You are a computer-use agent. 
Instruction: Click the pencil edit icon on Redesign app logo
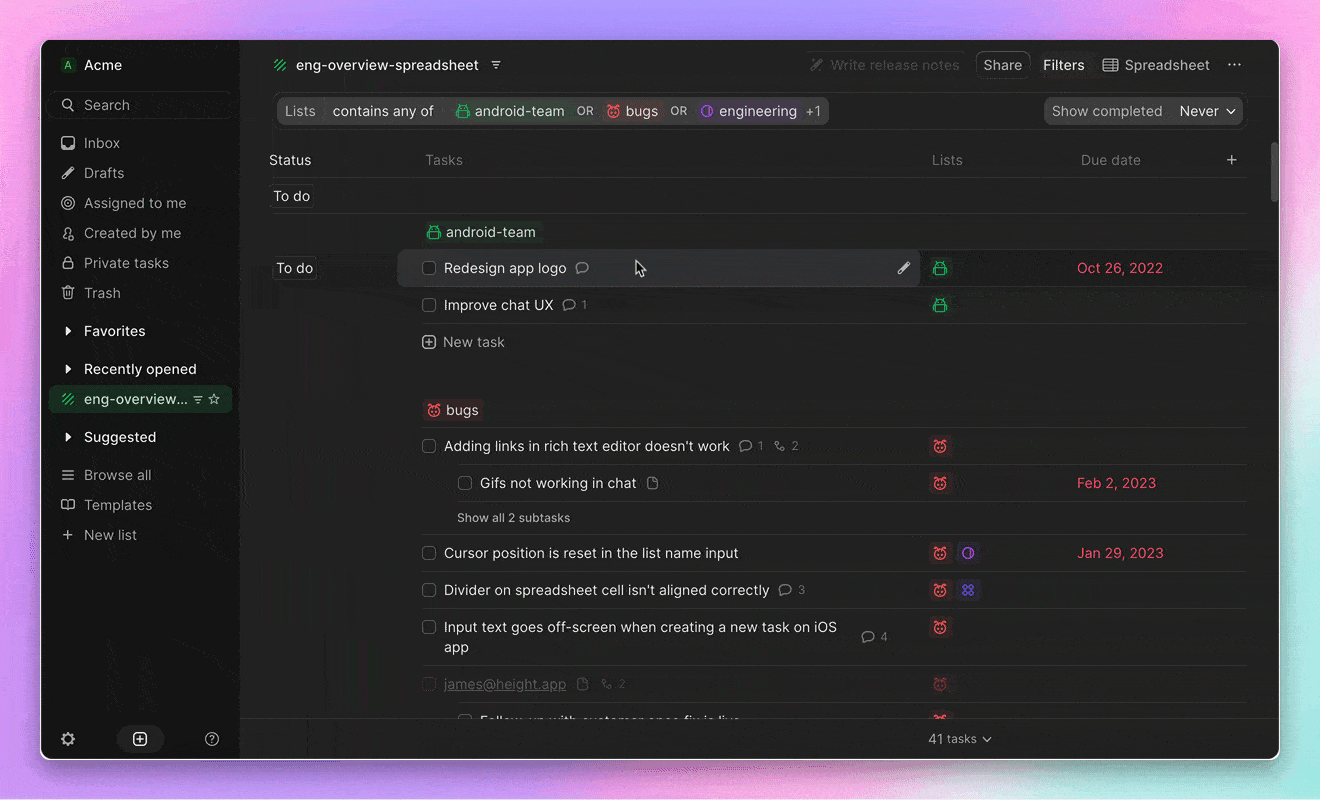(904, 268)
